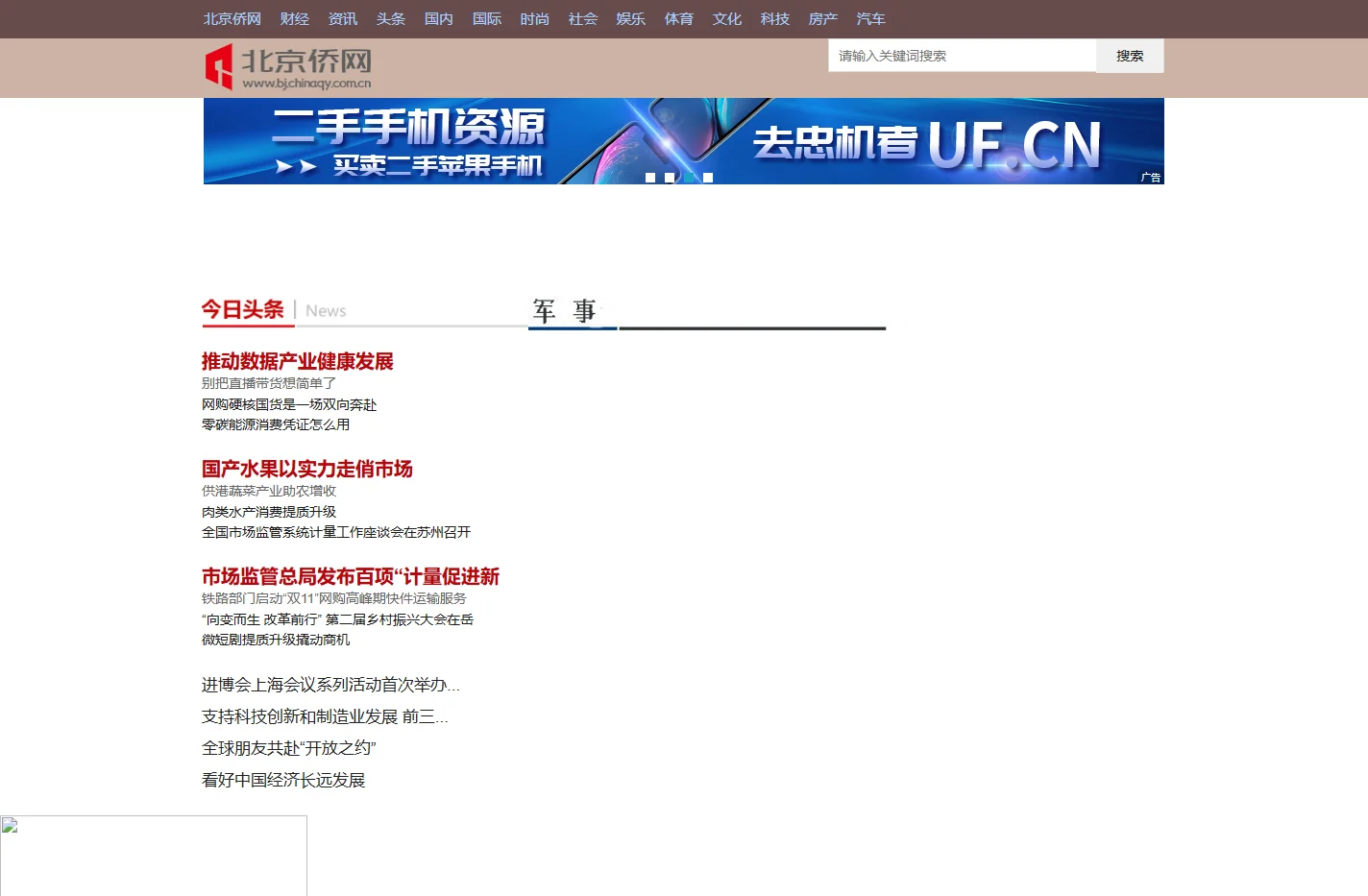The image size is (1368, 896).
Task: Open article 支持科技创新和制造业发展 前三
Action: coord(325,716)
